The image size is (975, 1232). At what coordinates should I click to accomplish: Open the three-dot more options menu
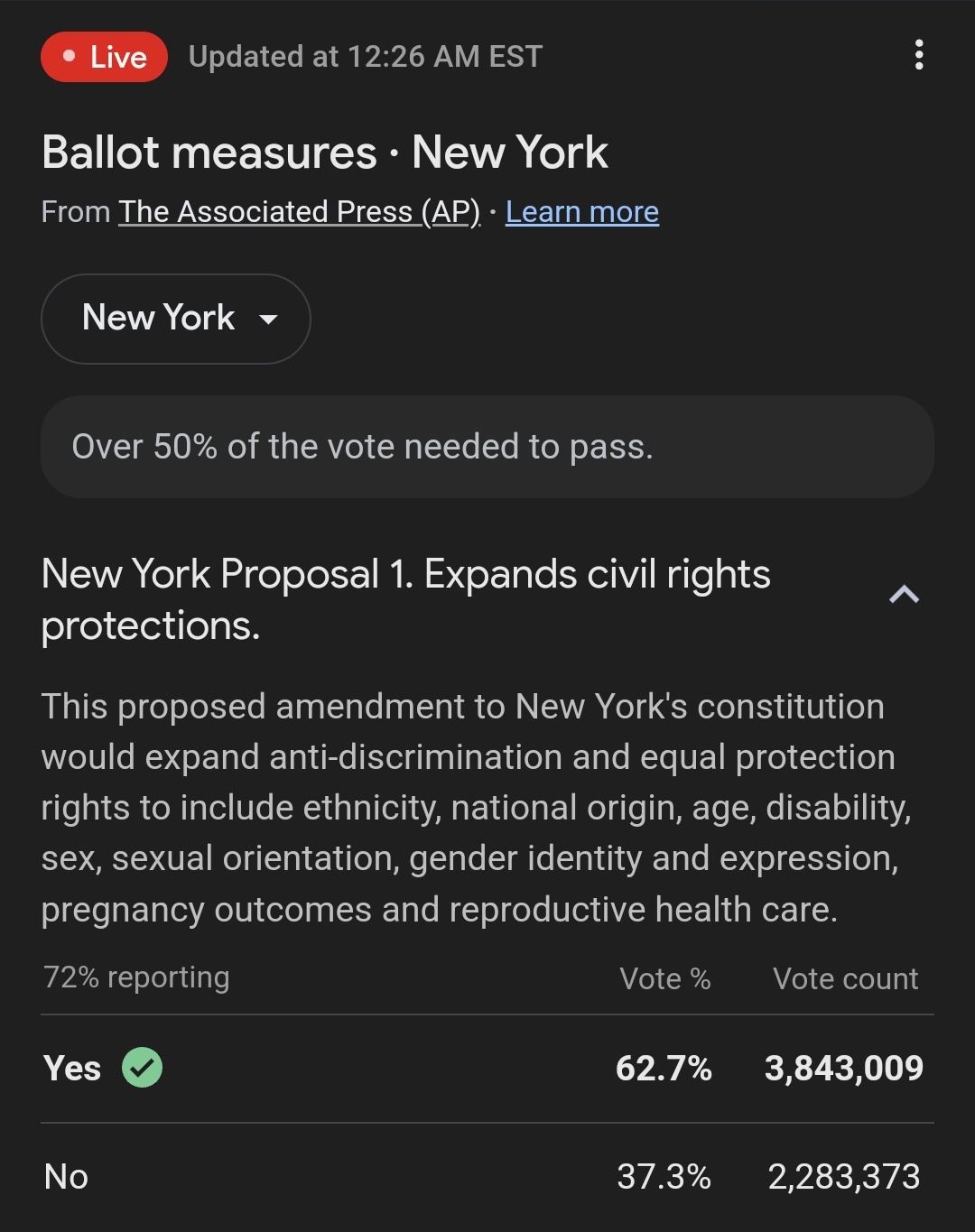(918, 55)
